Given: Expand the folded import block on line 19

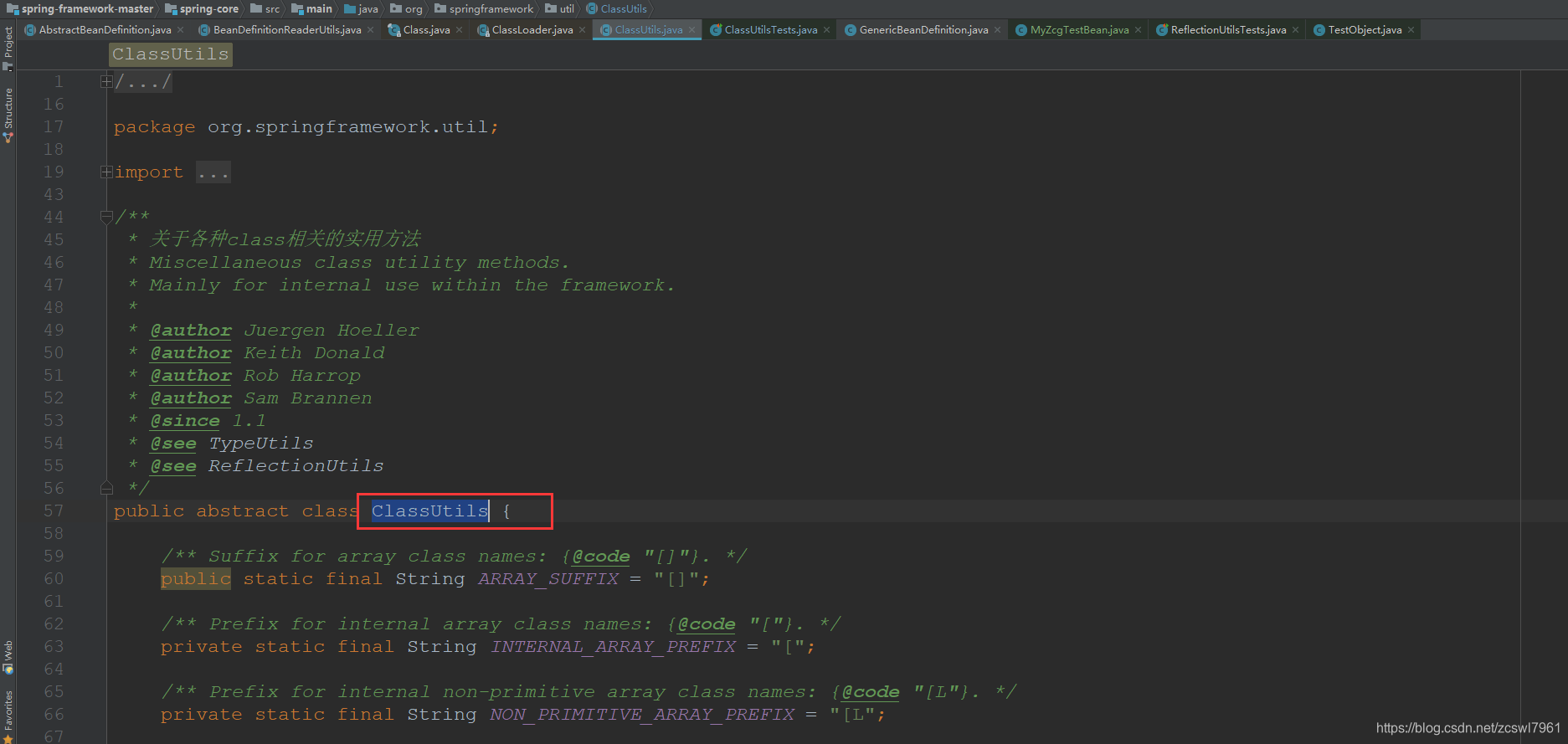Looking at the screenshot, I should [x=106, y=172].
